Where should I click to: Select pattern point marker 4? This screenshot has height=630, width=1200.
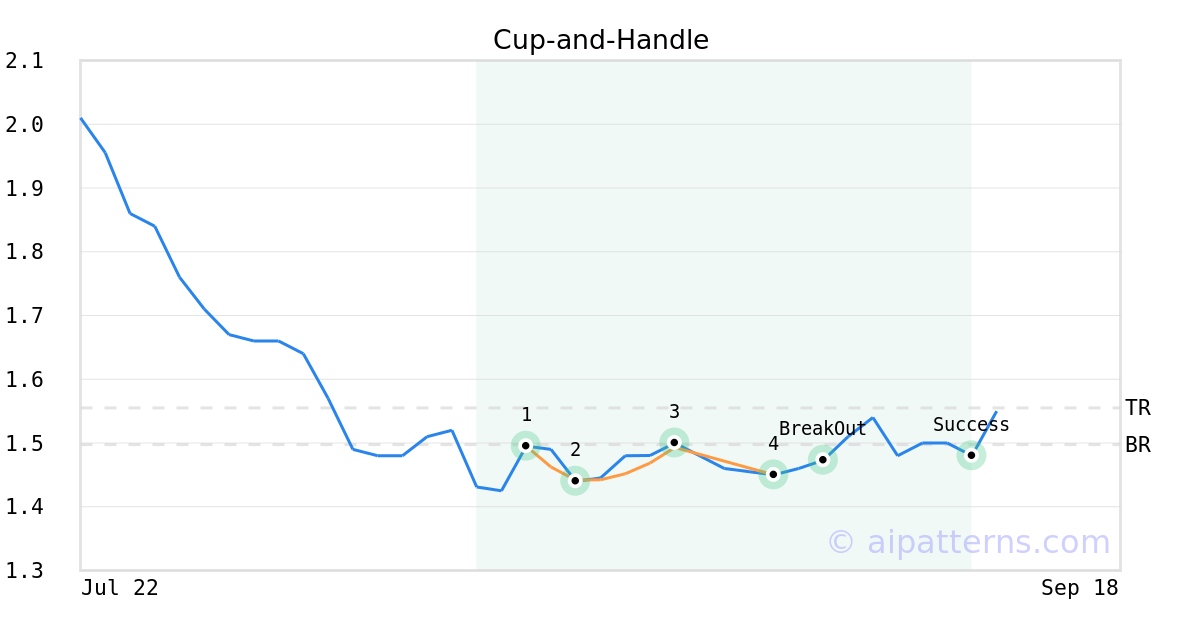coord(773,474)
